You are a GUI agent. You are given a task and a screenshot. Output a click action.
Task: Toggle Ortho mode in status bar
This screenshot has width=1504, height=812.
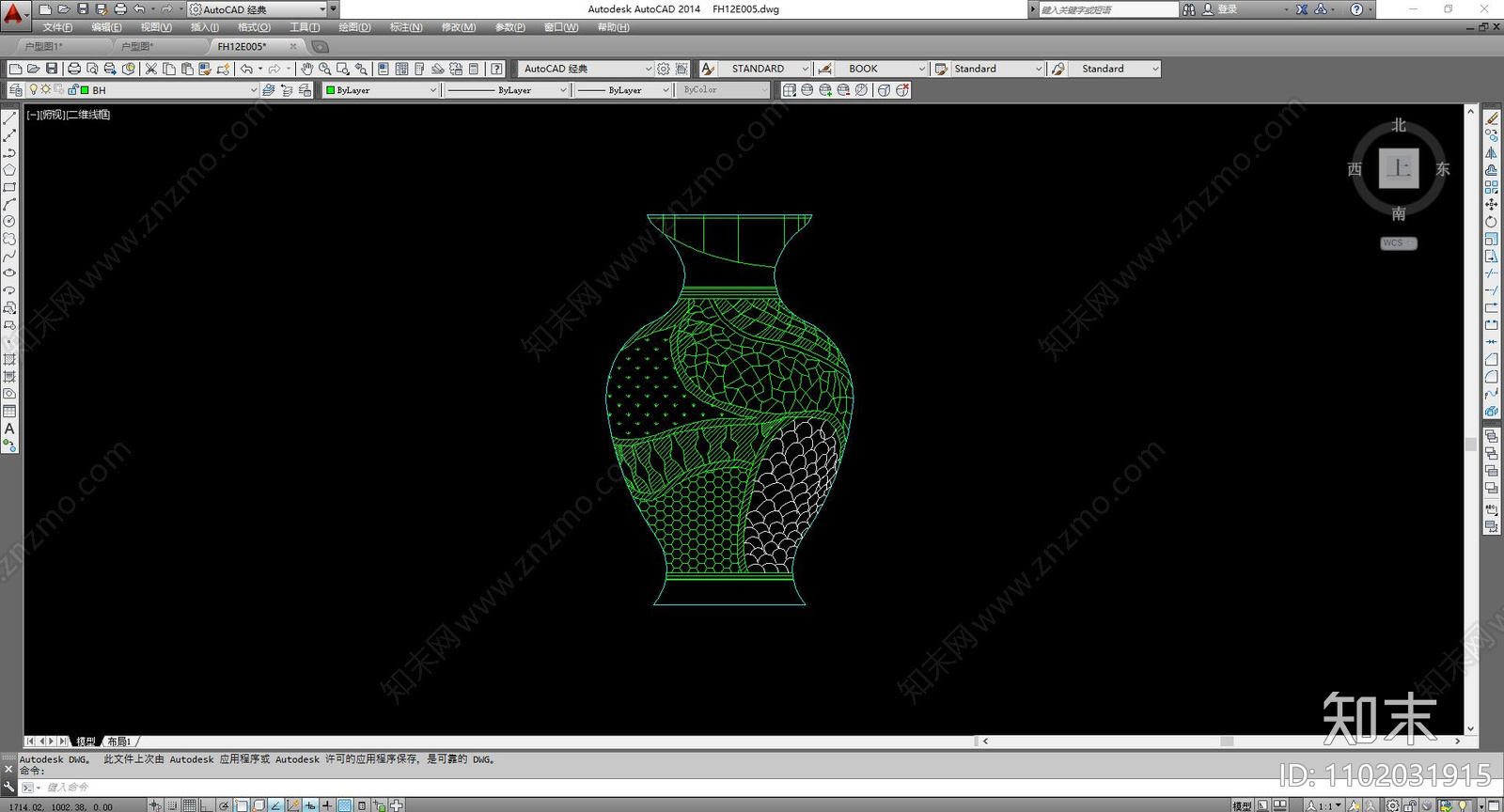206,805
